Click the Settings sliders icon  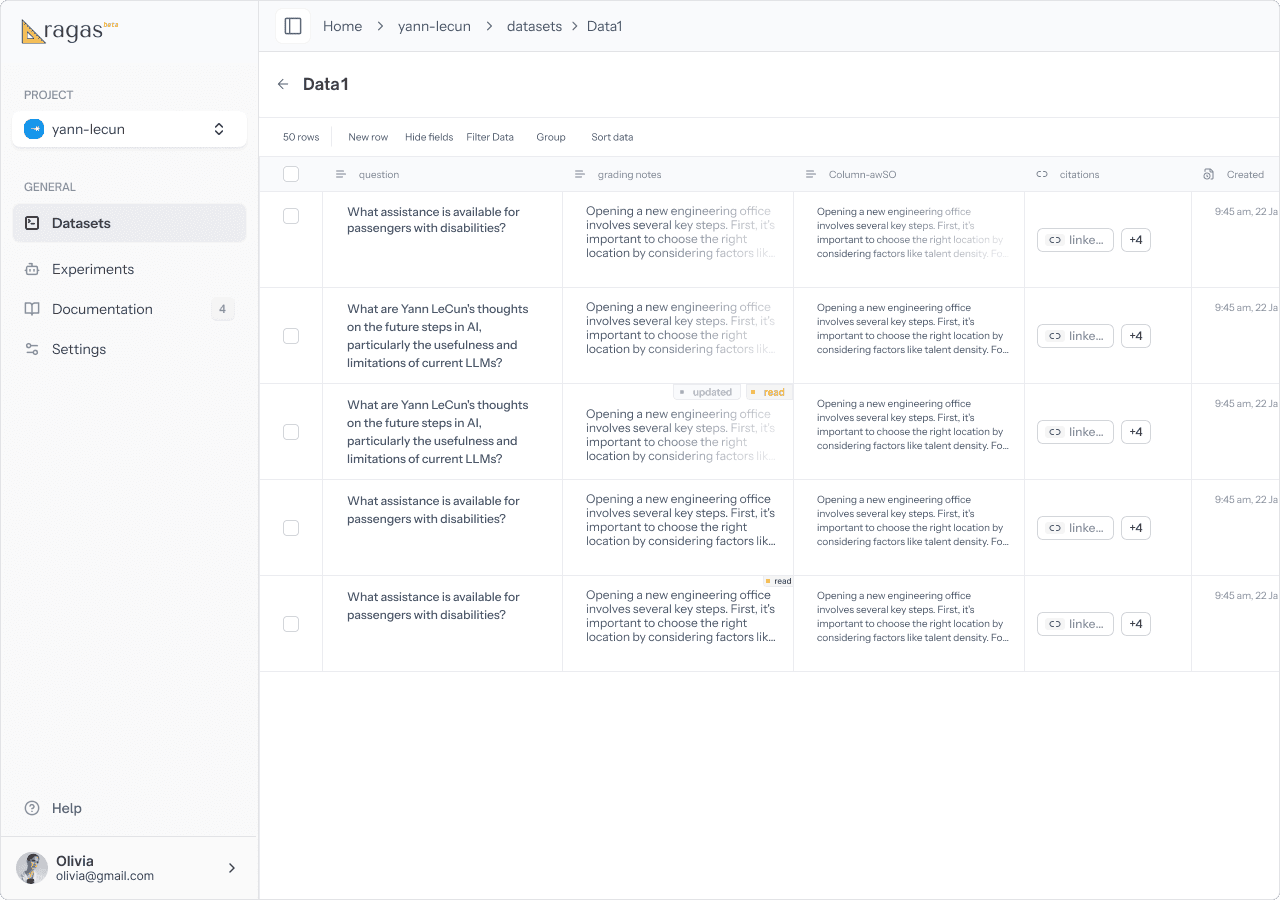point(32,349)
